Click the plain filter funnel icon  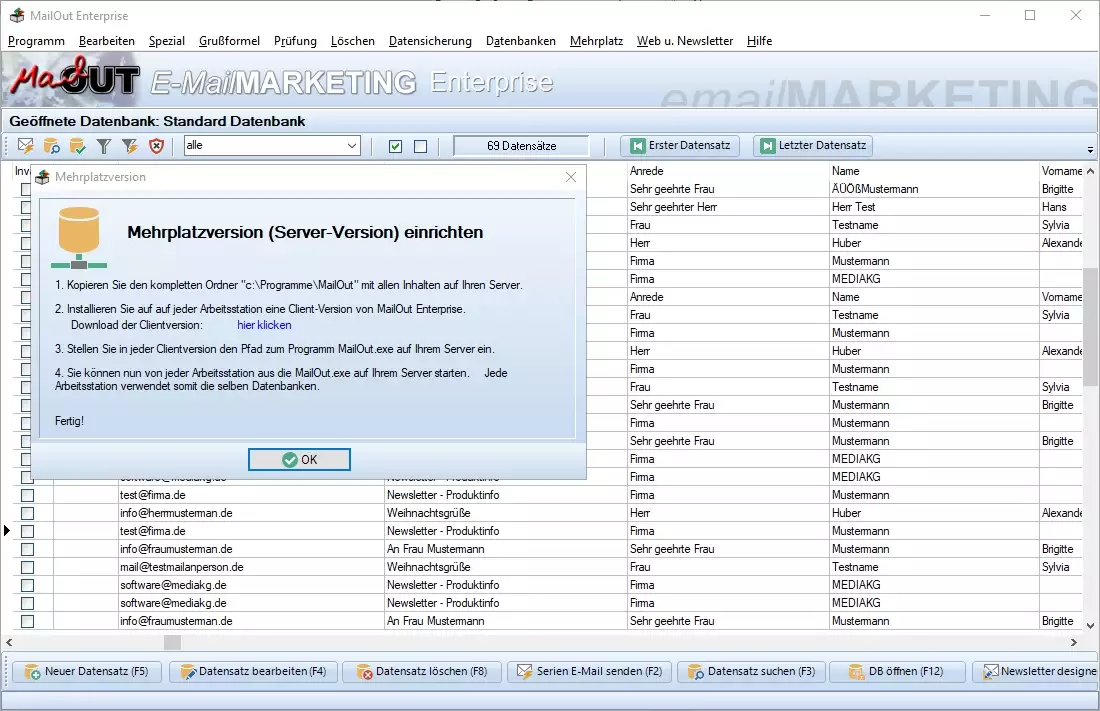click(x=104, y=147)
